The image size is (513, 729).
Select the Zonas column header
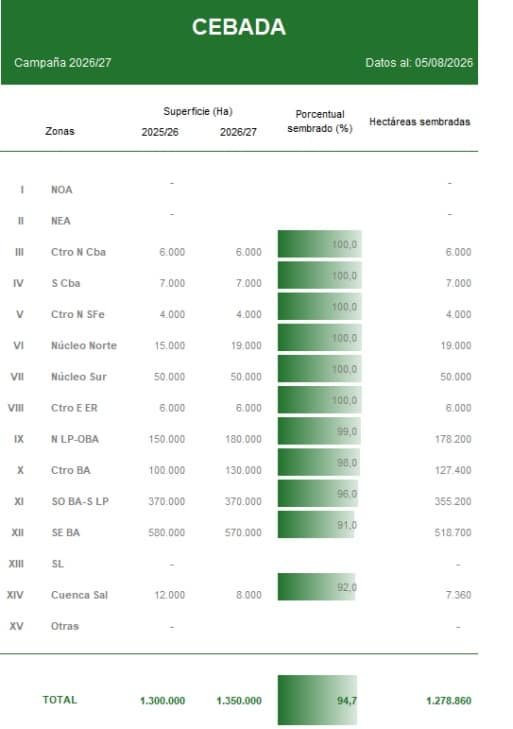coord(60,131)
